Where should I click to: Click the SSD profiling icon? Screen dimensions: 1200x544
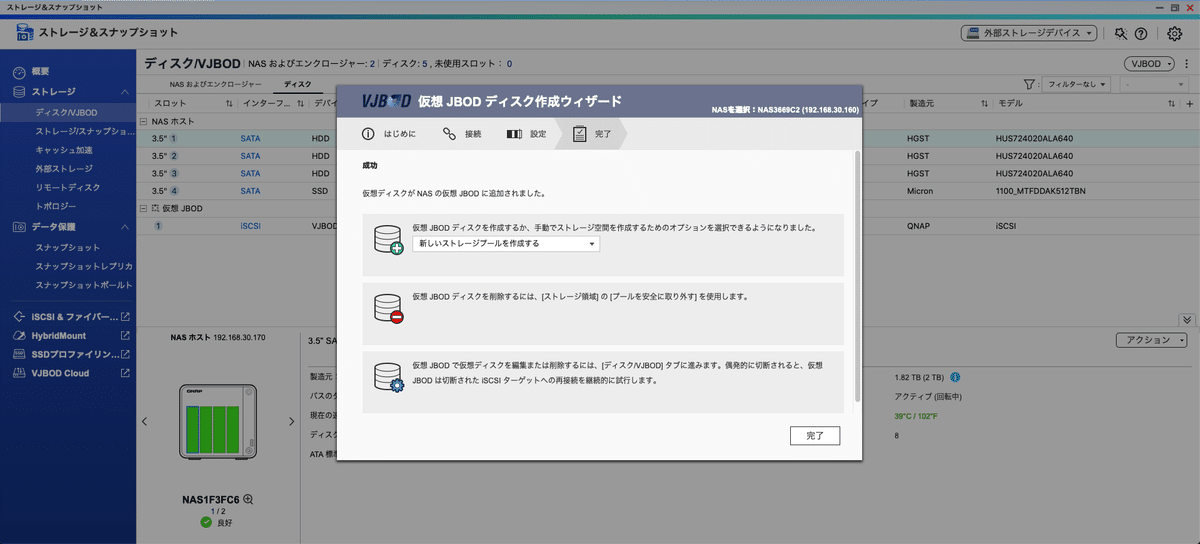(19, 354)
